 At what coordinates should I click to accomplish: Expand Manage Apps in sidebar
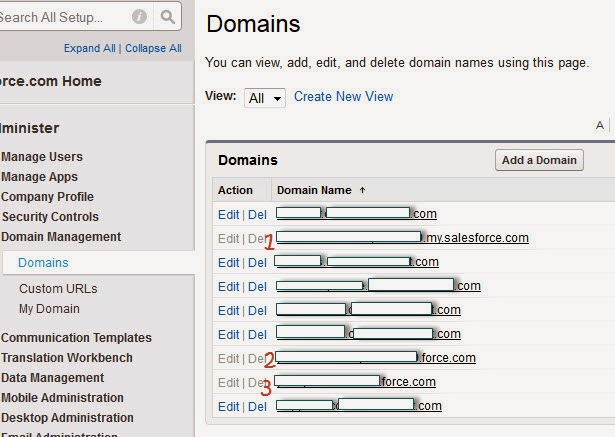pyautogui.click(x=40, y=177)
